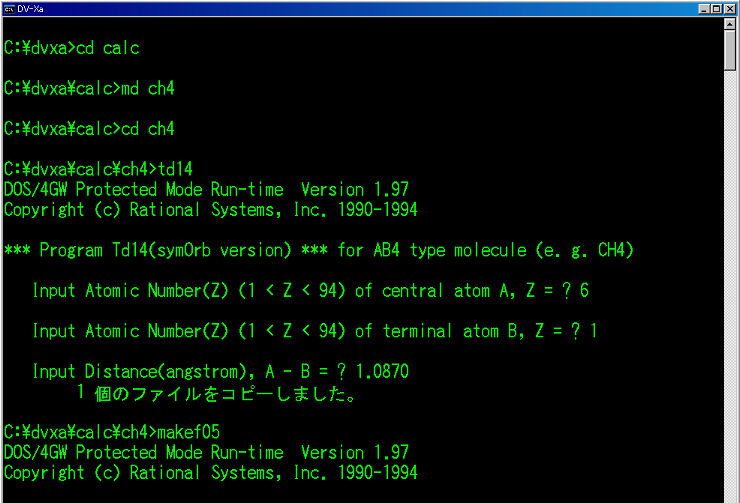Click the scrollbar up arrow
Viewport: 740px width, 503px height.
pos(731,23)
